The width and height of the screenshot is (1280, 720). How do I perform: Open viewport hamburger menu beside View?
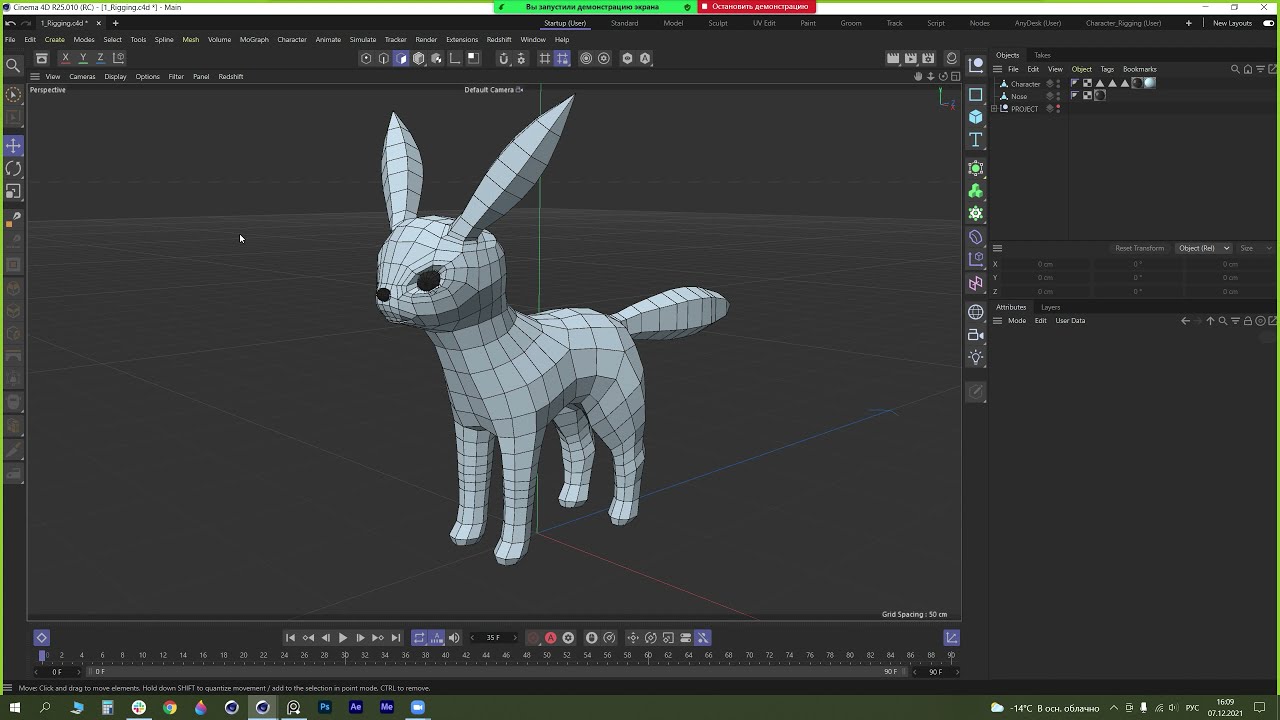(35, 77)
